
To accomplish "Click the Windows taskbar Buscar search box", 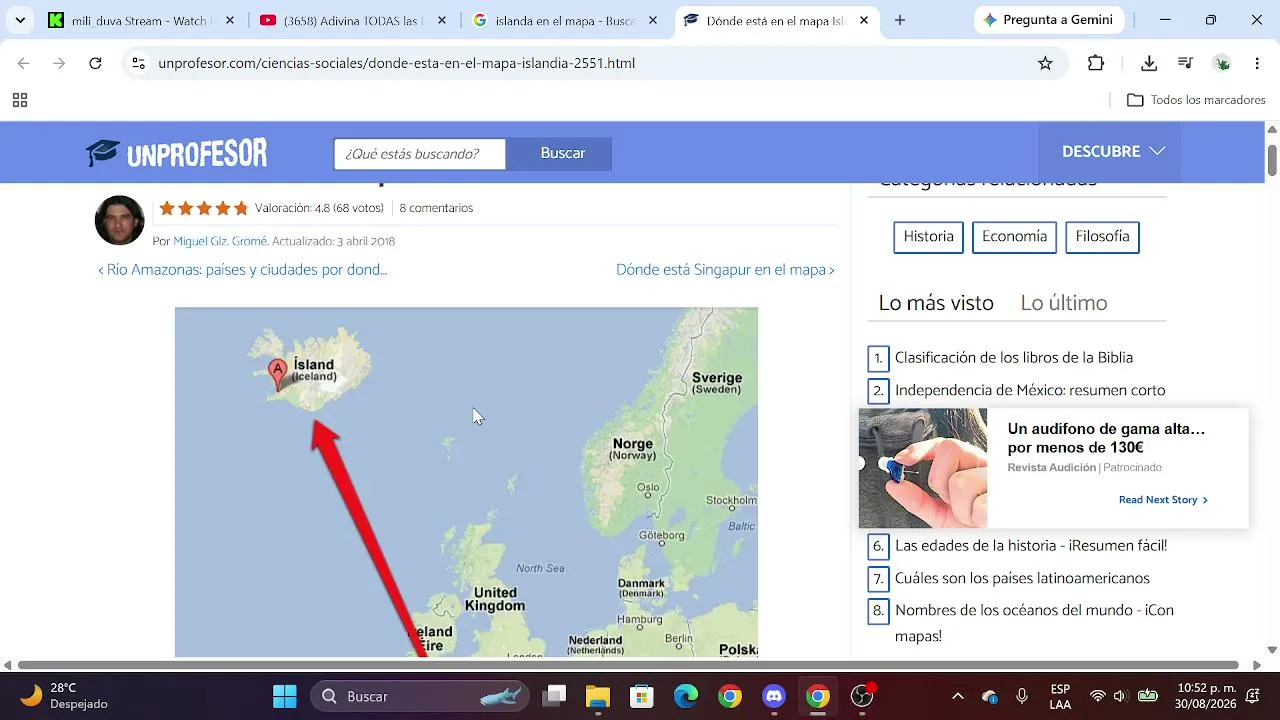I will (418, 696).
